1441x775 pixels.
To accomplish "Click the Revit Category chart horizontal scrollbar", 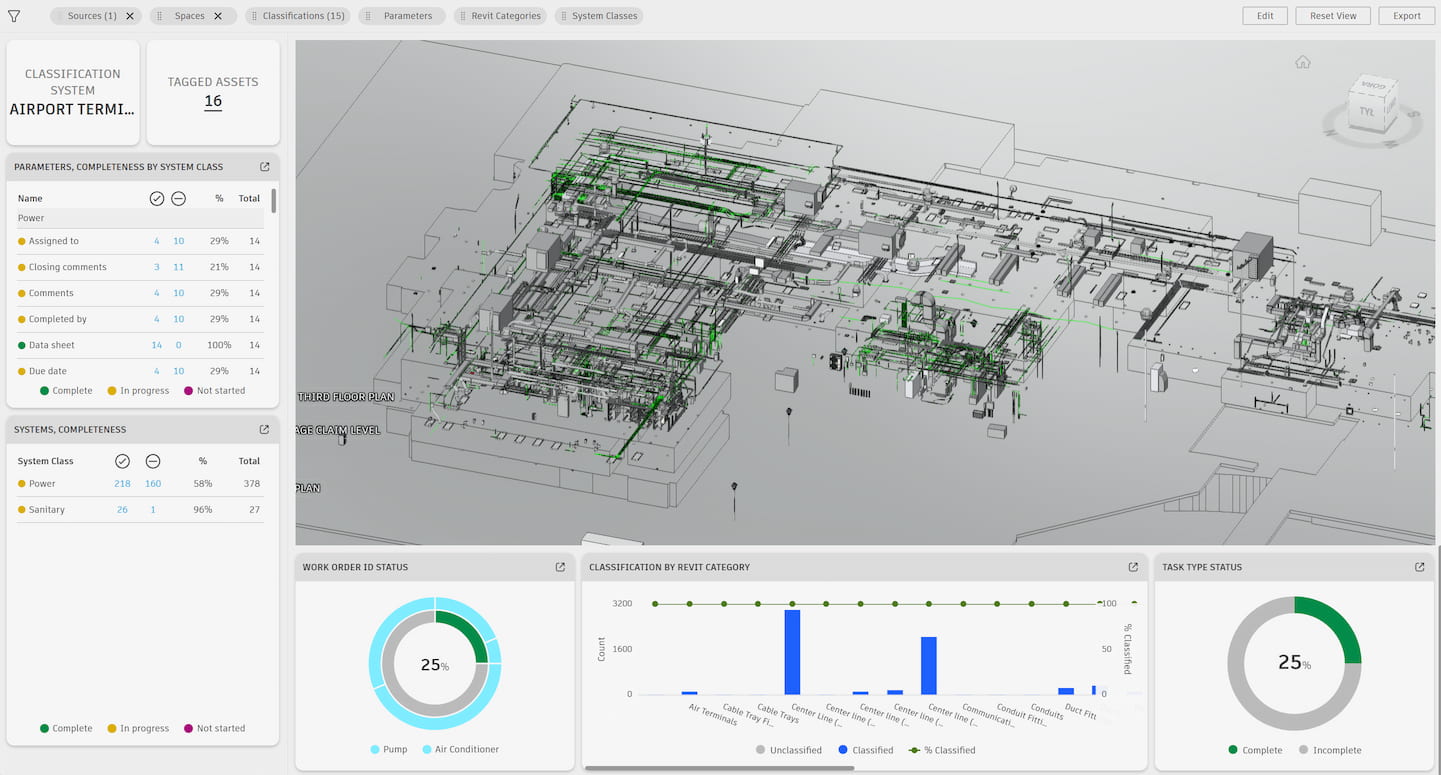I will coord(719,768).
